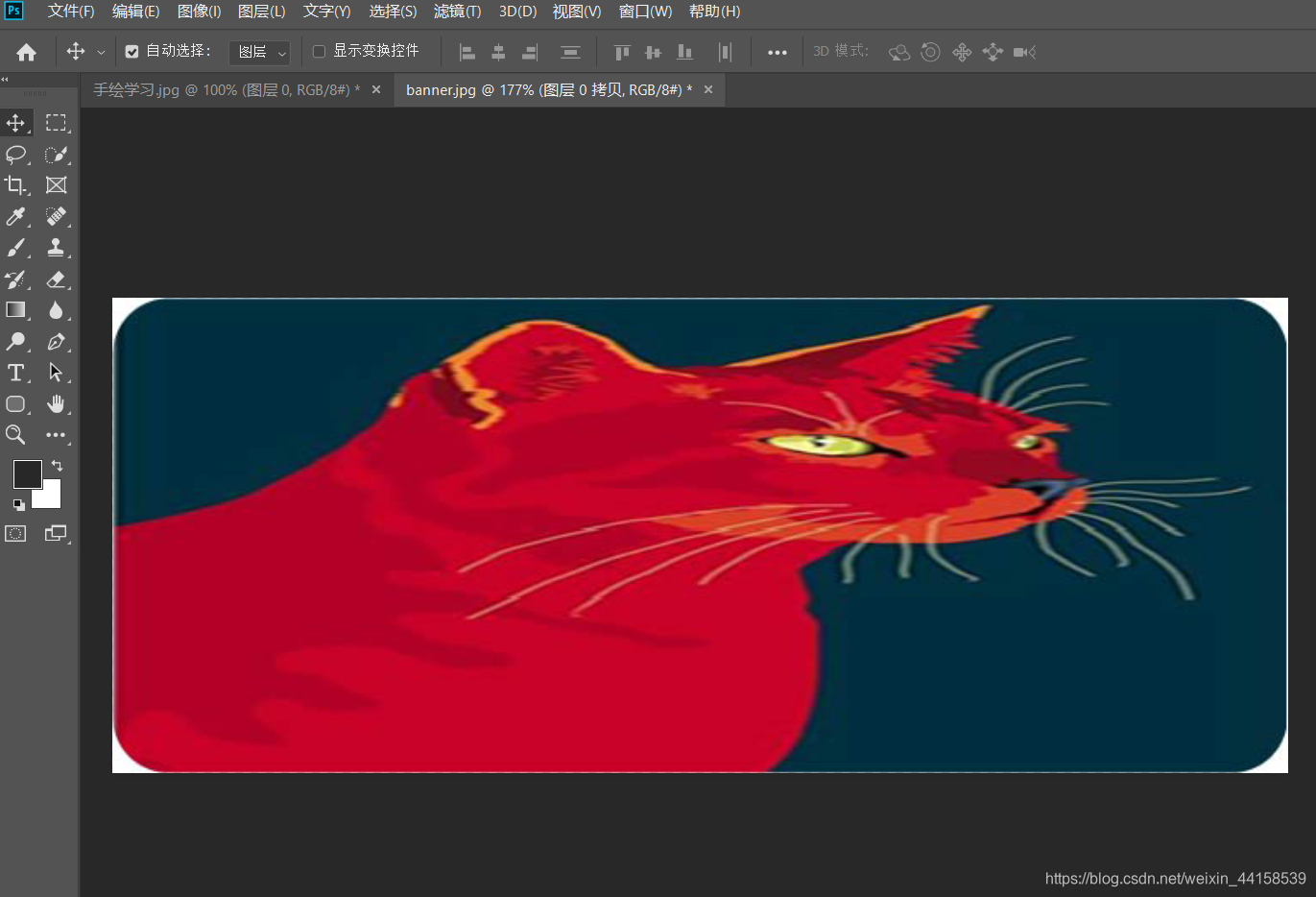Open the 自动选择 layer/group dropdown
Viewport: 1316px width, 897px height.
point(258,51)
